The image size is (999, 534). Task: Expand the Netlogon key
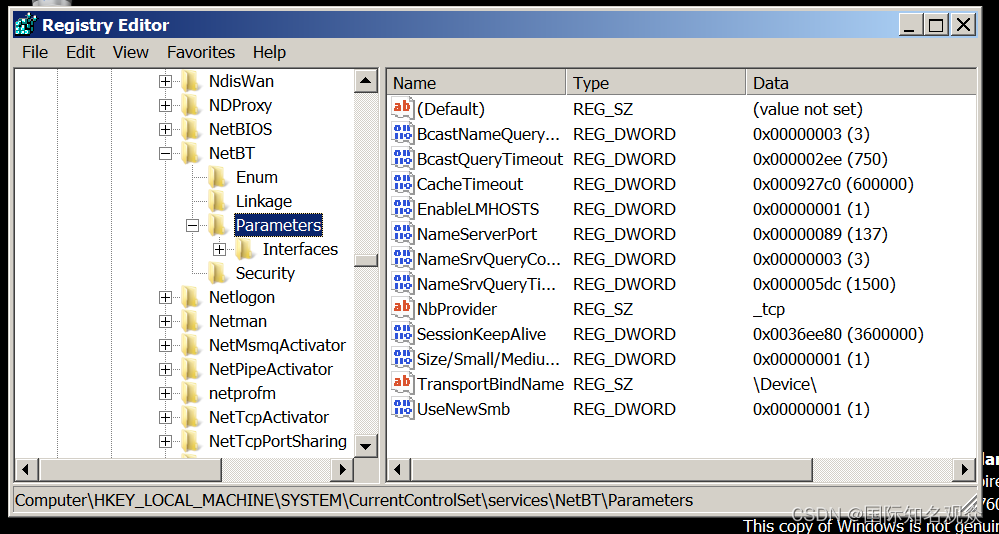click(x=165, y=298)
